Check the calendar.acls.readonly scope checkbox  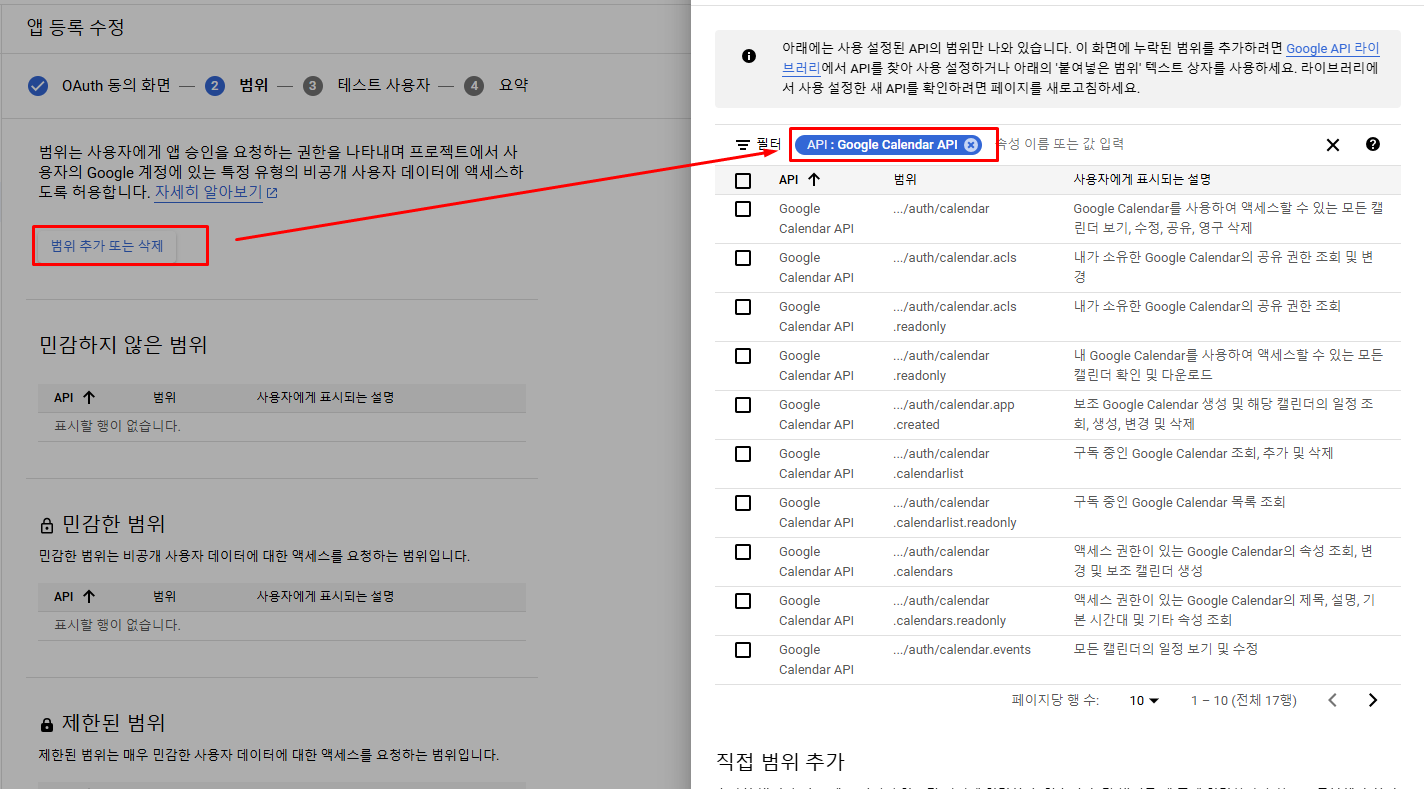[743, 307]
